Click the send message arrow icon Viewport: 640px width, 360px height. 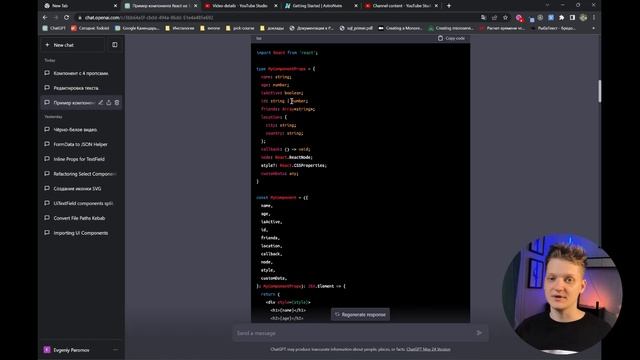tap(479, 333)
